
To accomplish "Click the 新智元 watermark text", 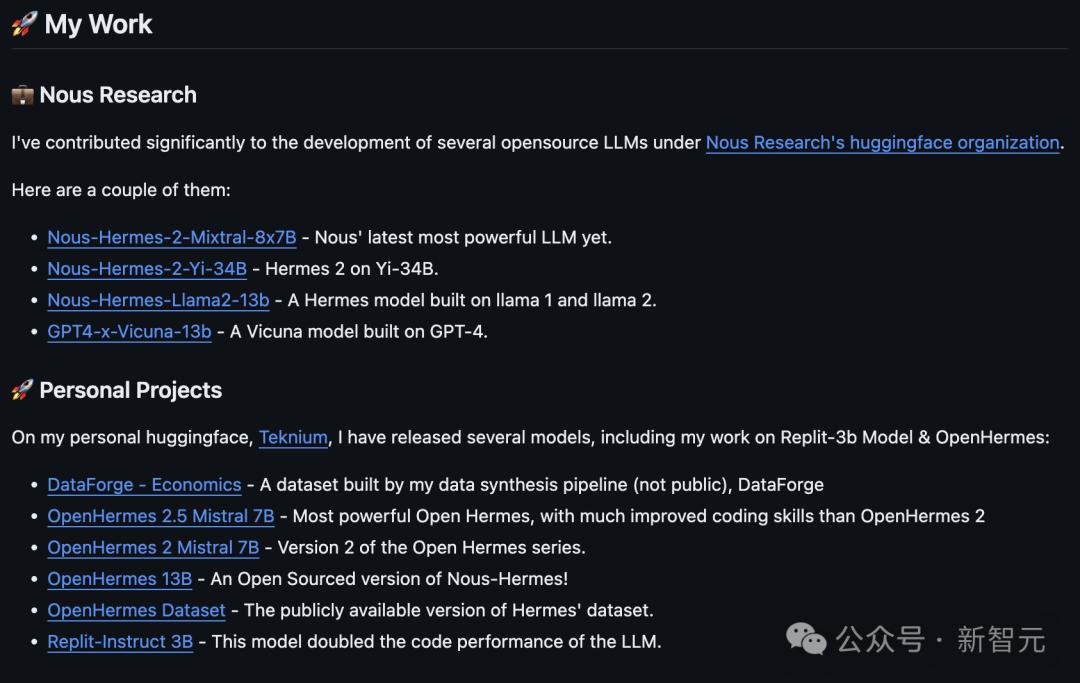I will (x=1000, y=639).
